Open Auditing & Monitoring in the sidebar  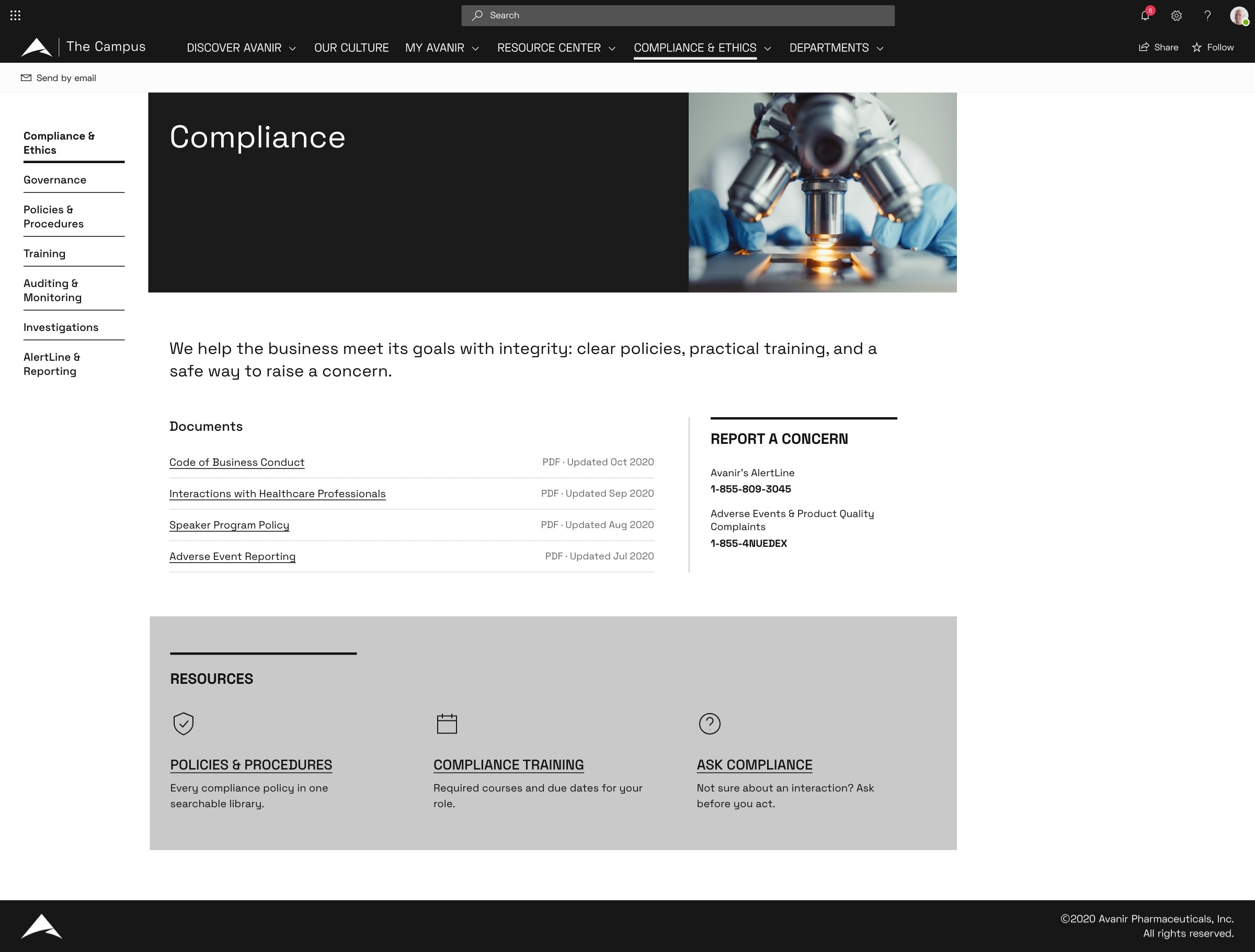(52, 291)
